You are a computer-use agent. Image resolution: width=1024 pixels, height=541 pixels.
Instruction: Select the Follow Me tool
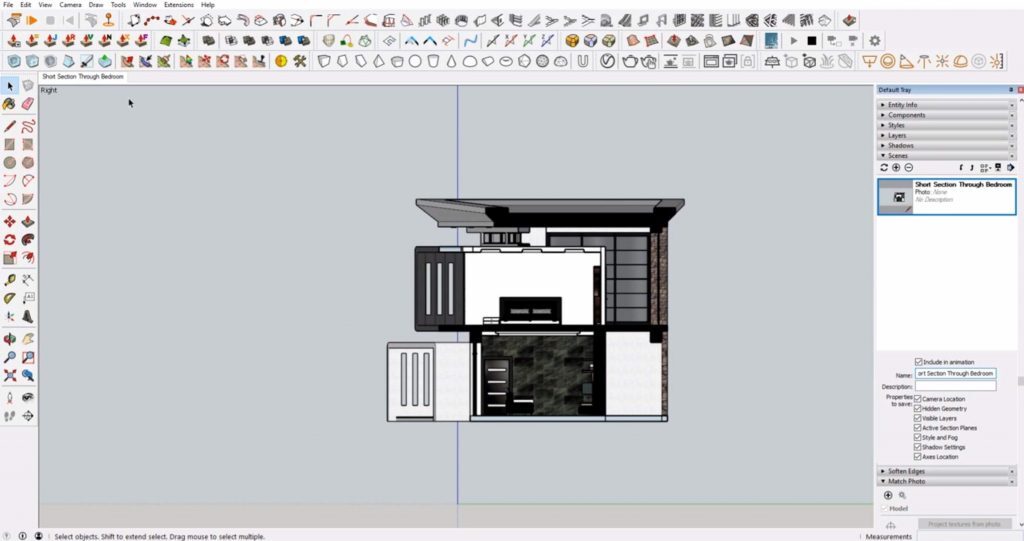pyautogui.click(x=27, y=240)
